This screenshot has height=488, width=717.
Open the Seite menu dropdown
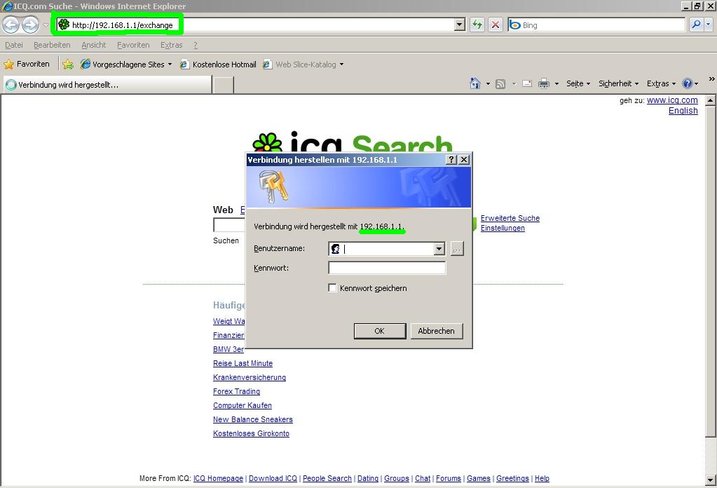coord(578,84)
